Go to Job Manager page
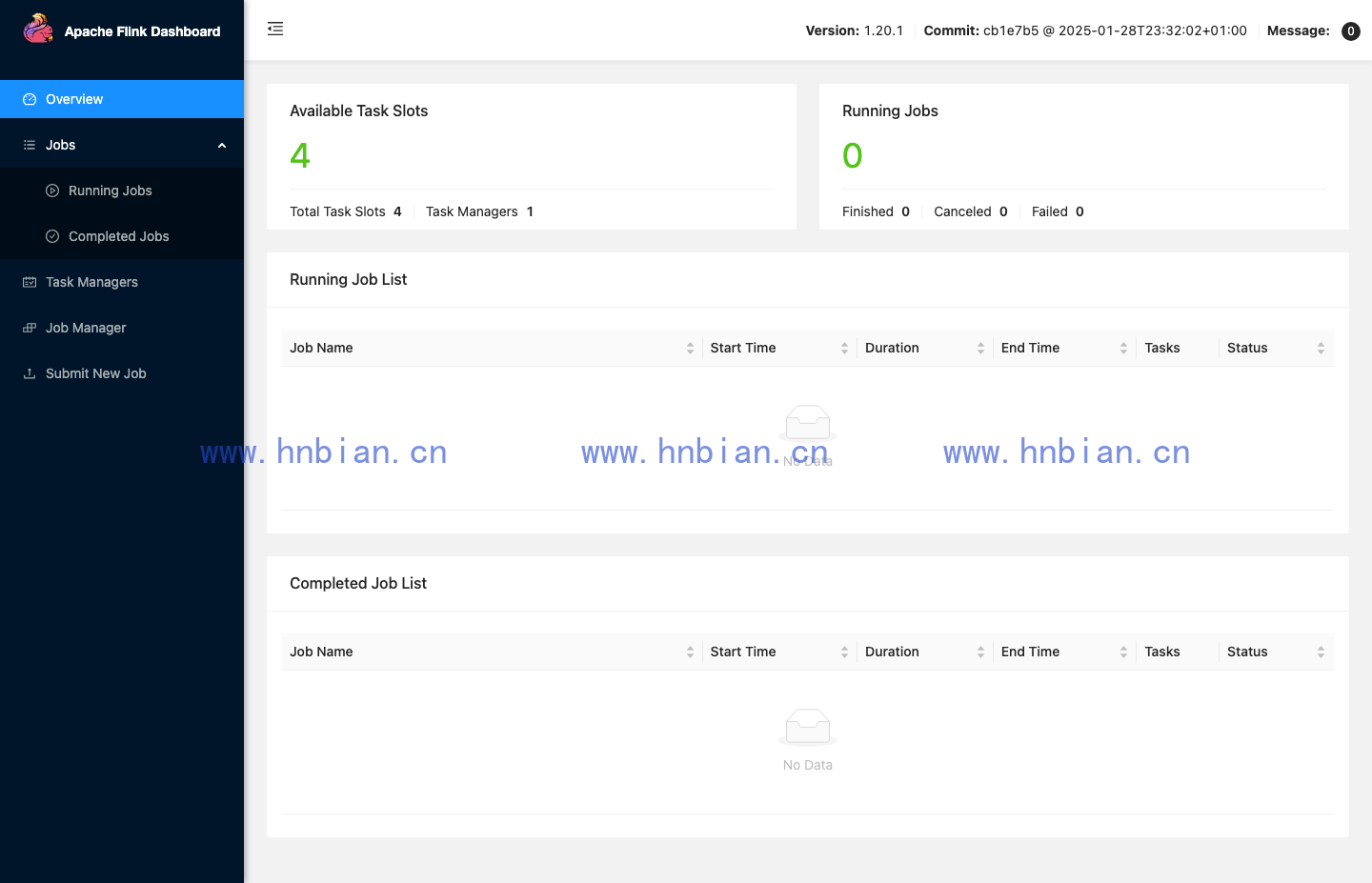 tap(122, 328)
